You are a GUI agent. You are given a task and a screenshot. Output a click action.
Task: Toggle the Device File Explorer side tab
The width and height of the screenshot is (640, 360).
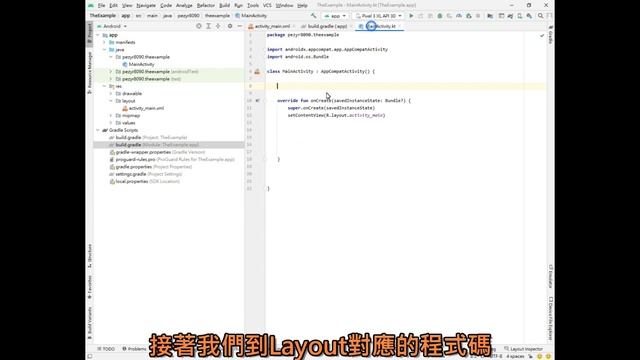[550, 318]
